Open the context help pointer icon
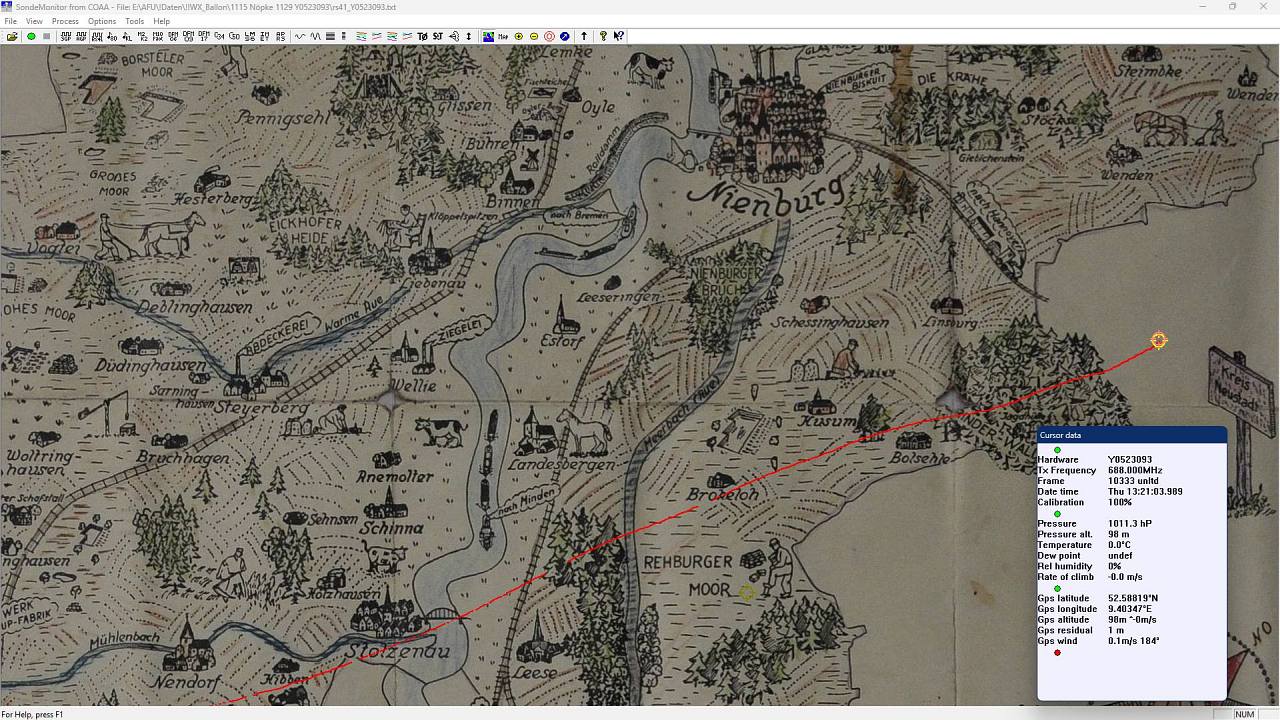This screenshot has height=720, width=1280. click(x=619, y=36)
